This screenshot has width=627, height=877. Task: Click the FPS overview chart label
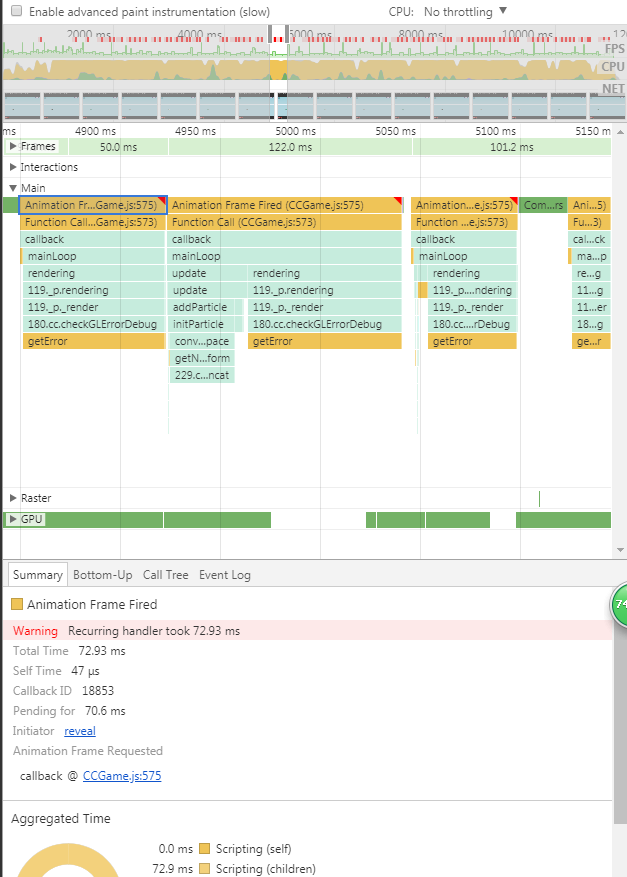tap(614, 49)
